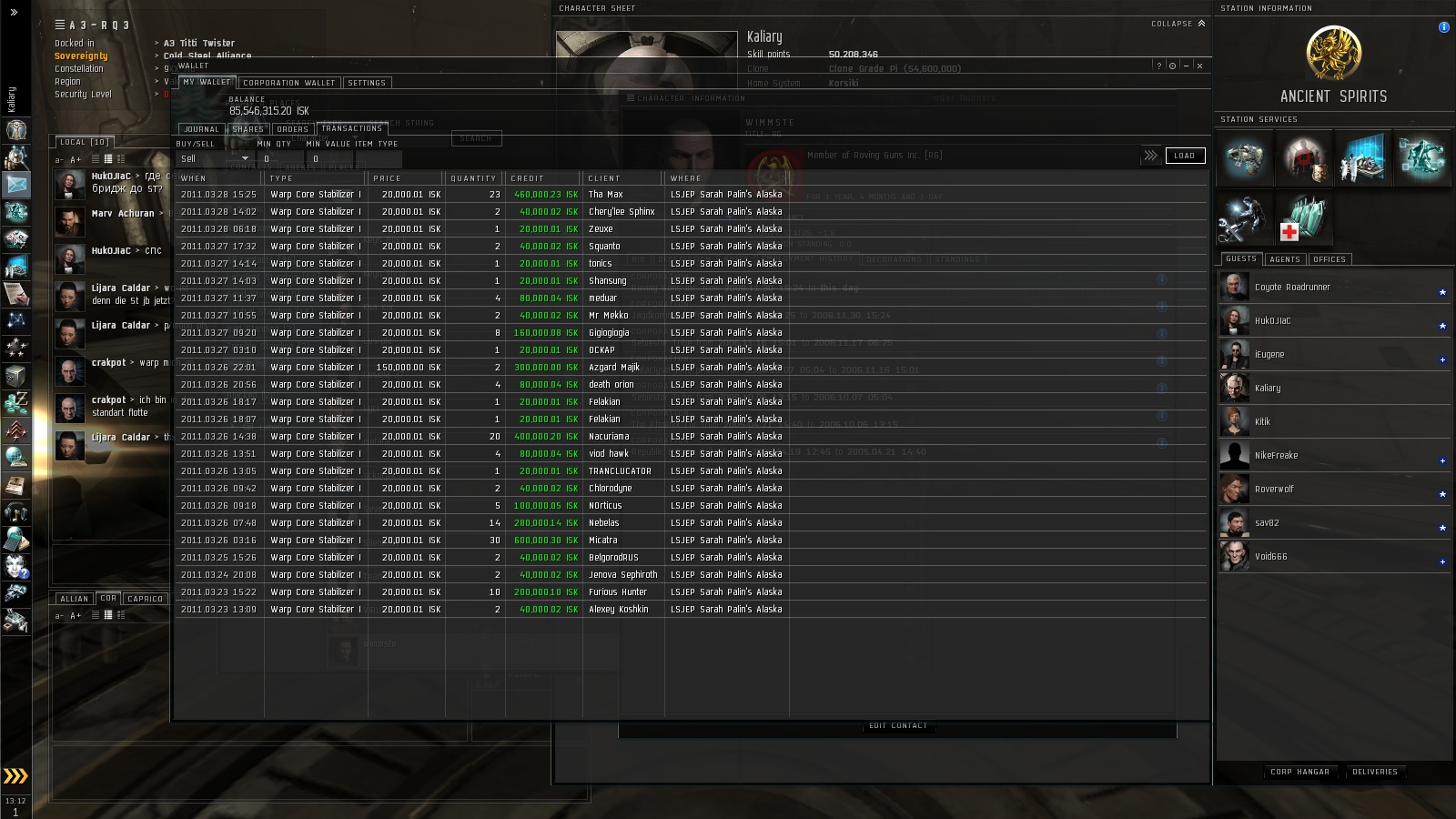Switch station panel to the Agents tab
The width and height of the screenshot is (1456, 819).
[1285, 259]
